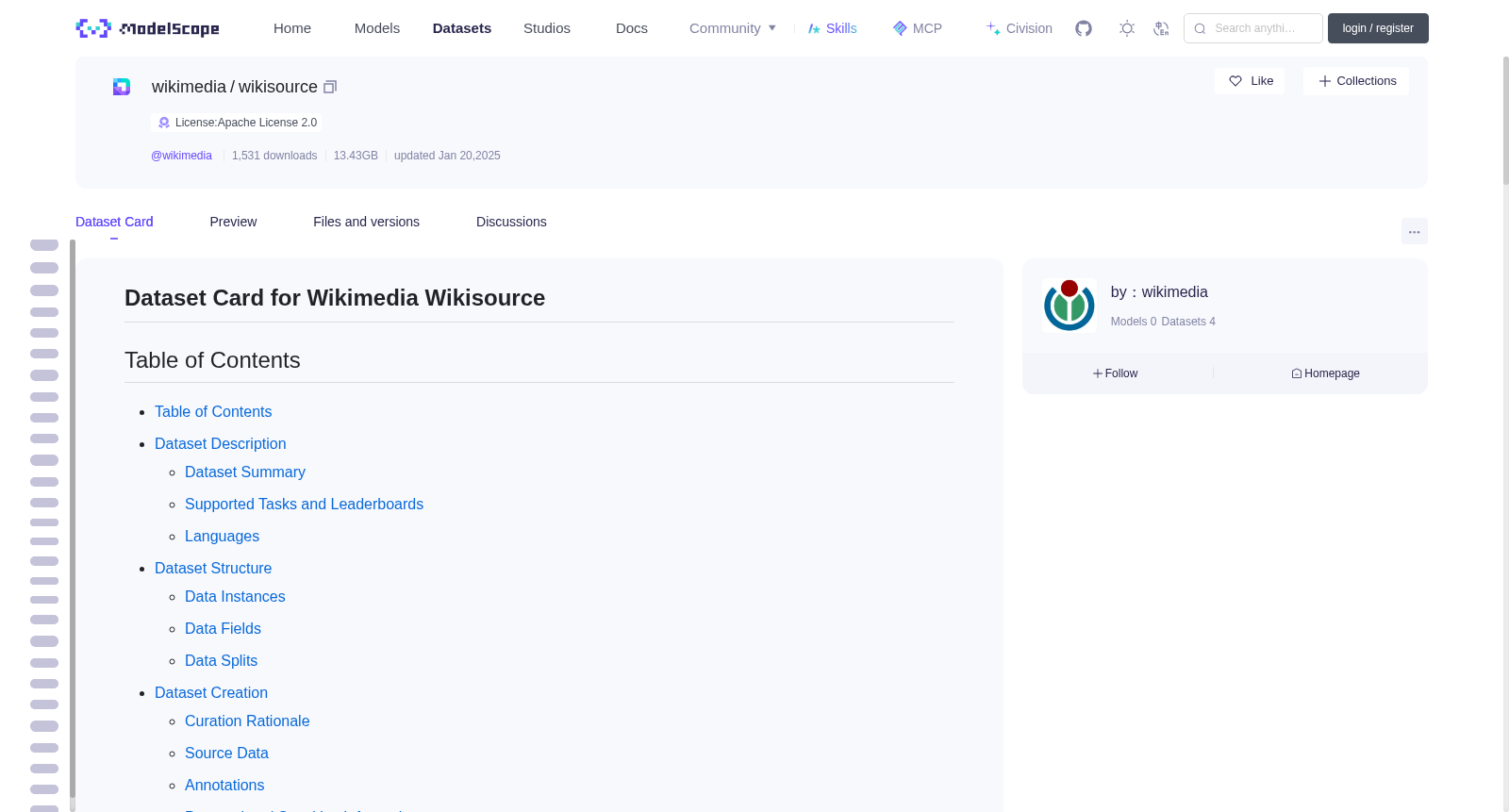
Task: Jump to the Data Instances section
Action: click(x=235, y=597)
